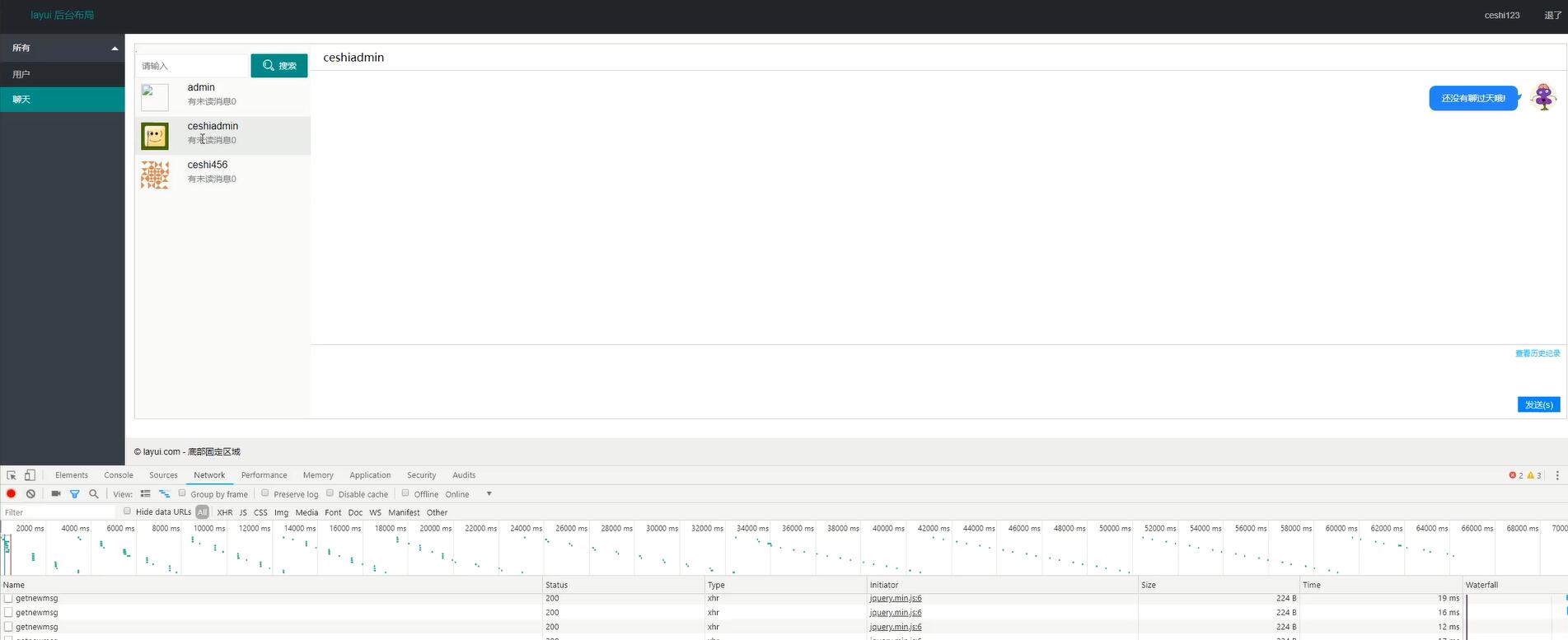
Task: Filter requests by WS
Action: click(x=375, y=512)
